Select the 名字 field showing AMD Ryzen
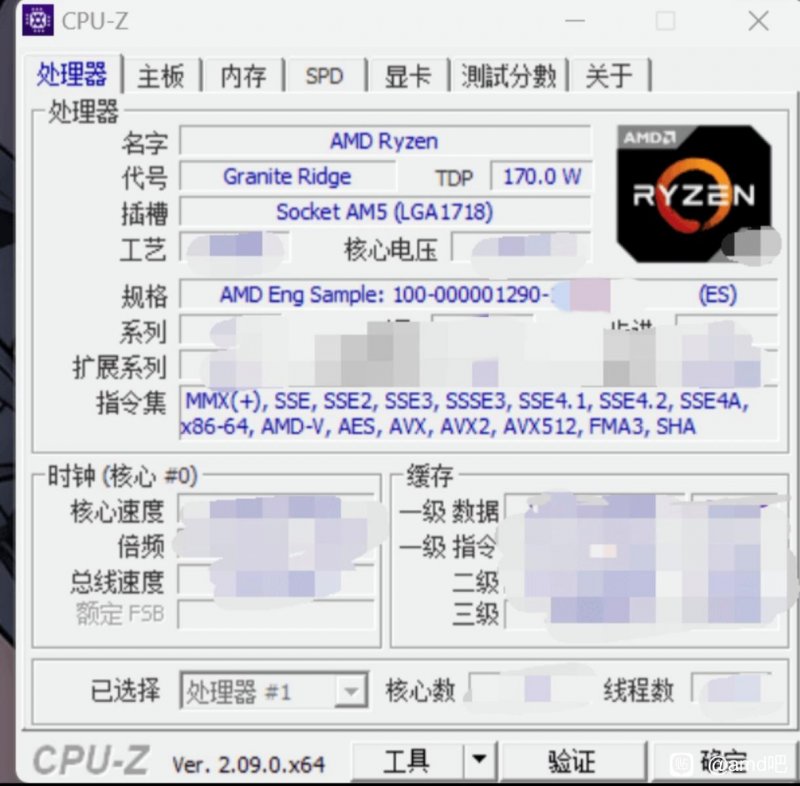Viewport: 800px width, 786px height. [x=383, y=141]
